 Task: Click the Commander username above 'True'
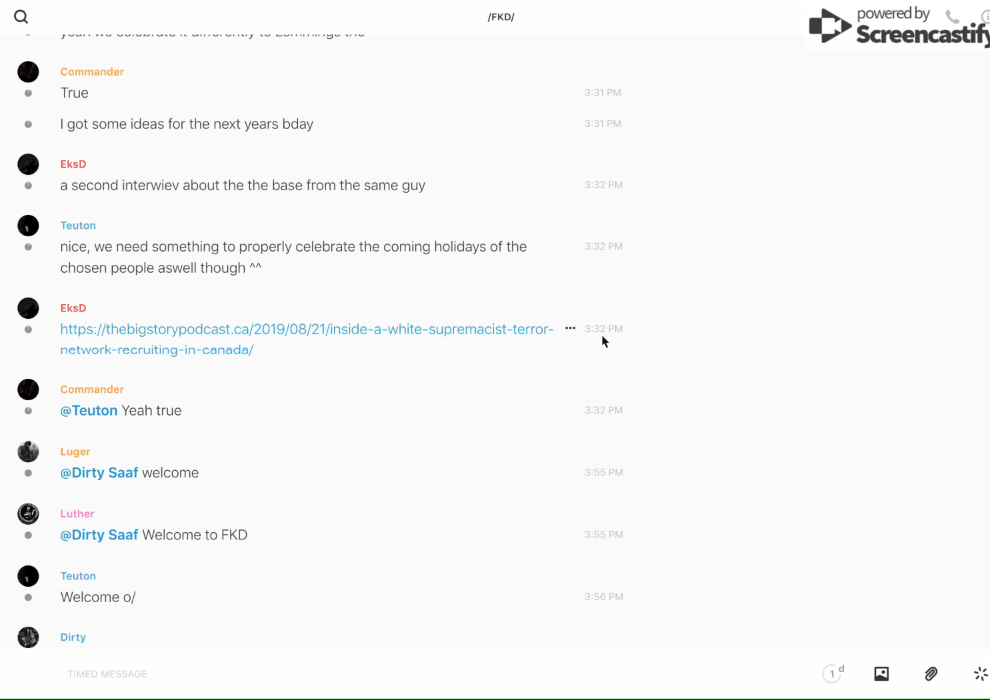click(92, 72)
